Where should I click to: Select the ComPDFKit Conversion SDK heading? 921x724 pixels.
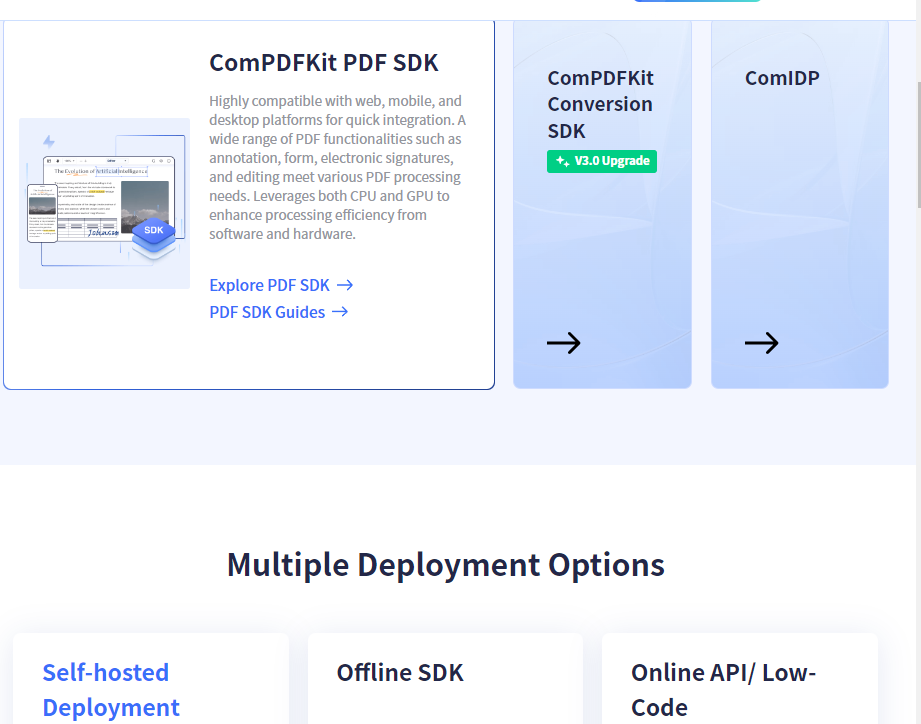point(600,105)
